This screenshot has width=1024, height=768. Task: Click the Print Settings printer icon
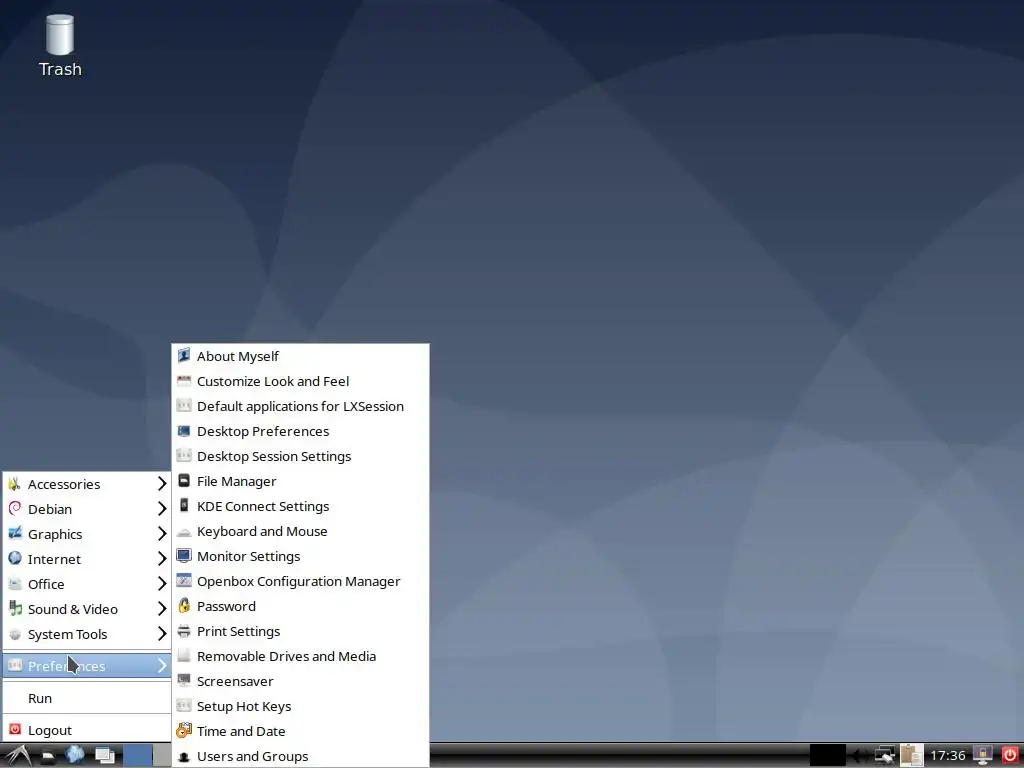pyautogui.click(x=184, y=631)
